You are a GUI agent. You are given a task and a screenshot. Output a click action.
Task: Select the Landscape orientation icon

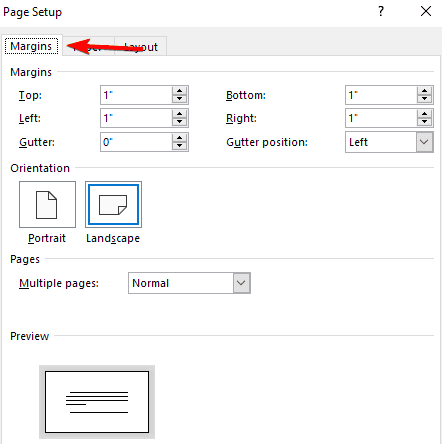113,204
